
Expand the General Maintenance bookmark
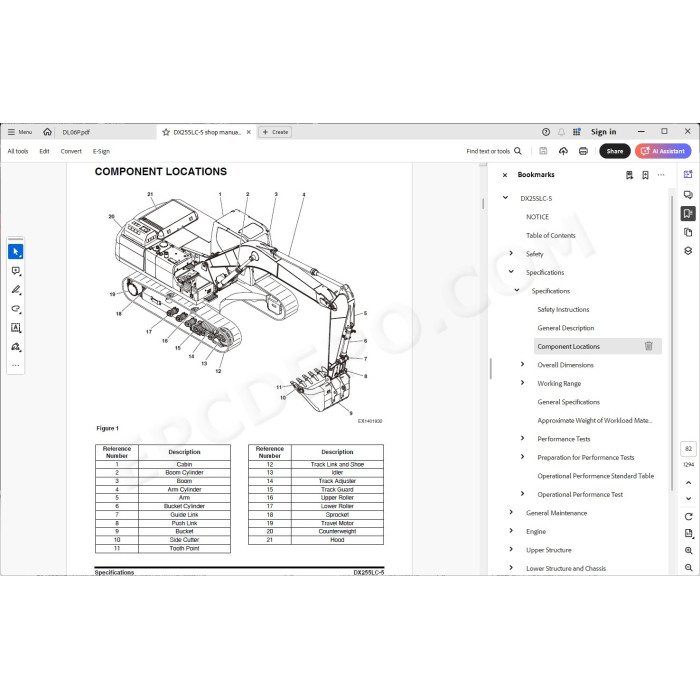point(511,512)
